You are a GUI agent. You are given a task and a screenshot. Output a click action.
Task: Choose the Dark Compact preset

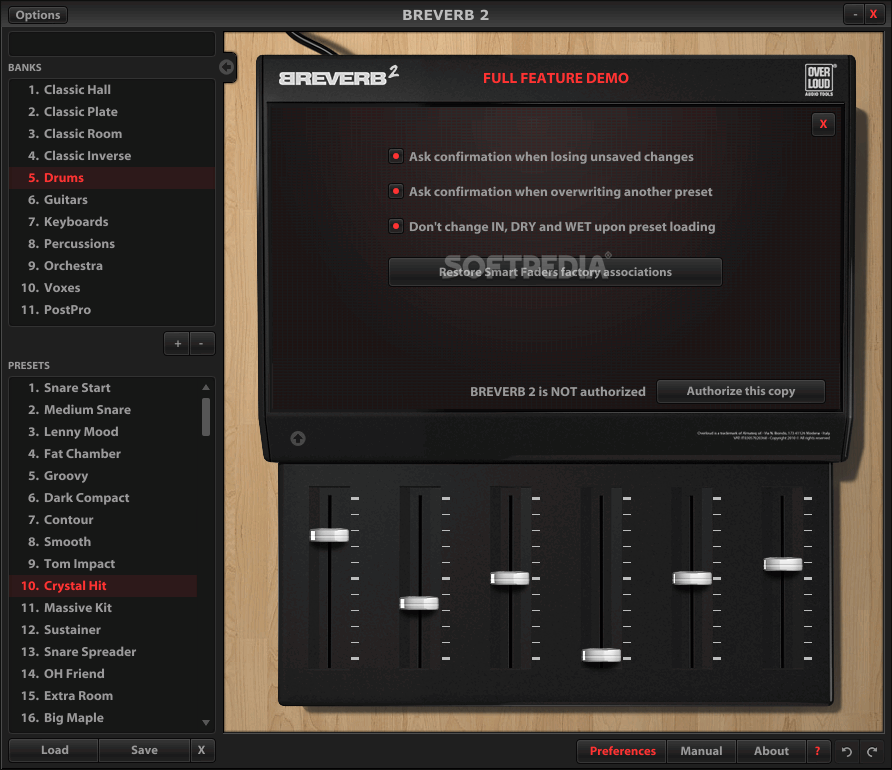103,498
